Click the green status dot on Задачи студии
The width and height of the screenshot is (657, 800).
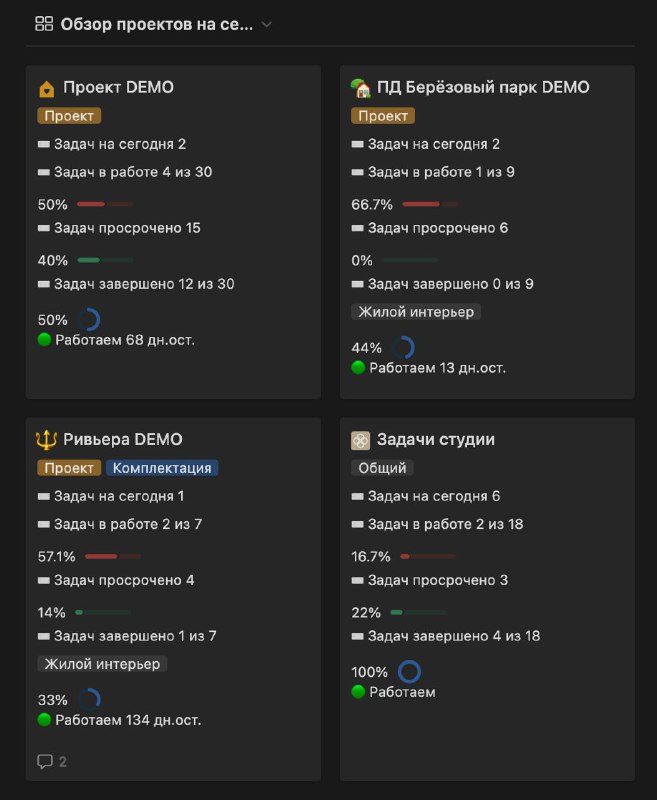click(358, 692)
